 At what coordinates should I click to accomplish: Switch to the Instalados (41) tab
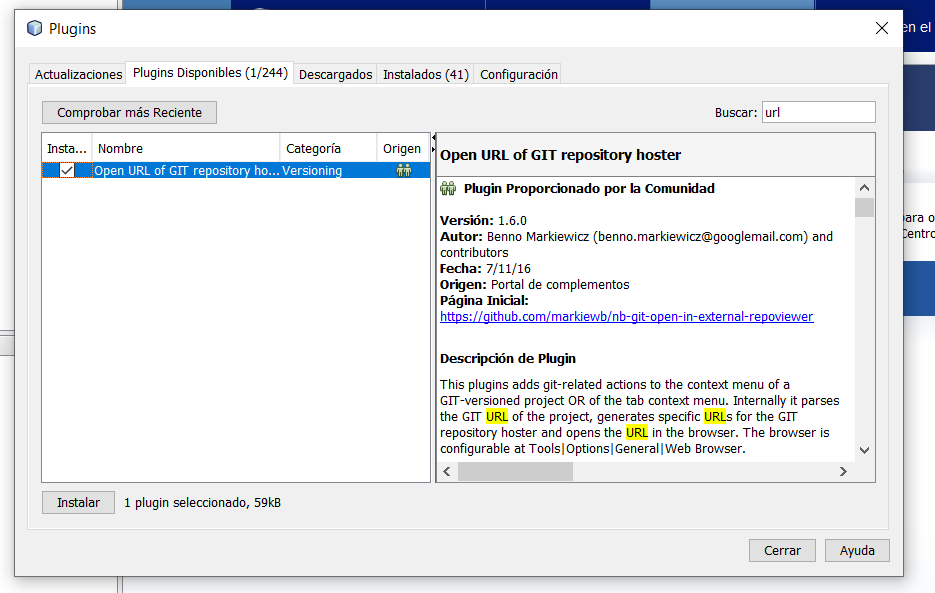(x=425, y=75)
